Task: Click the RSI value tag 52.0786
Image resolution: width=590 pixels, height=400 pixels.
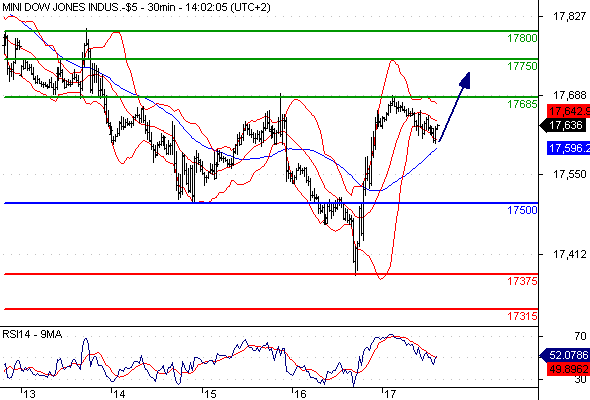Action: pyautogui.click(x=564, y=355)
